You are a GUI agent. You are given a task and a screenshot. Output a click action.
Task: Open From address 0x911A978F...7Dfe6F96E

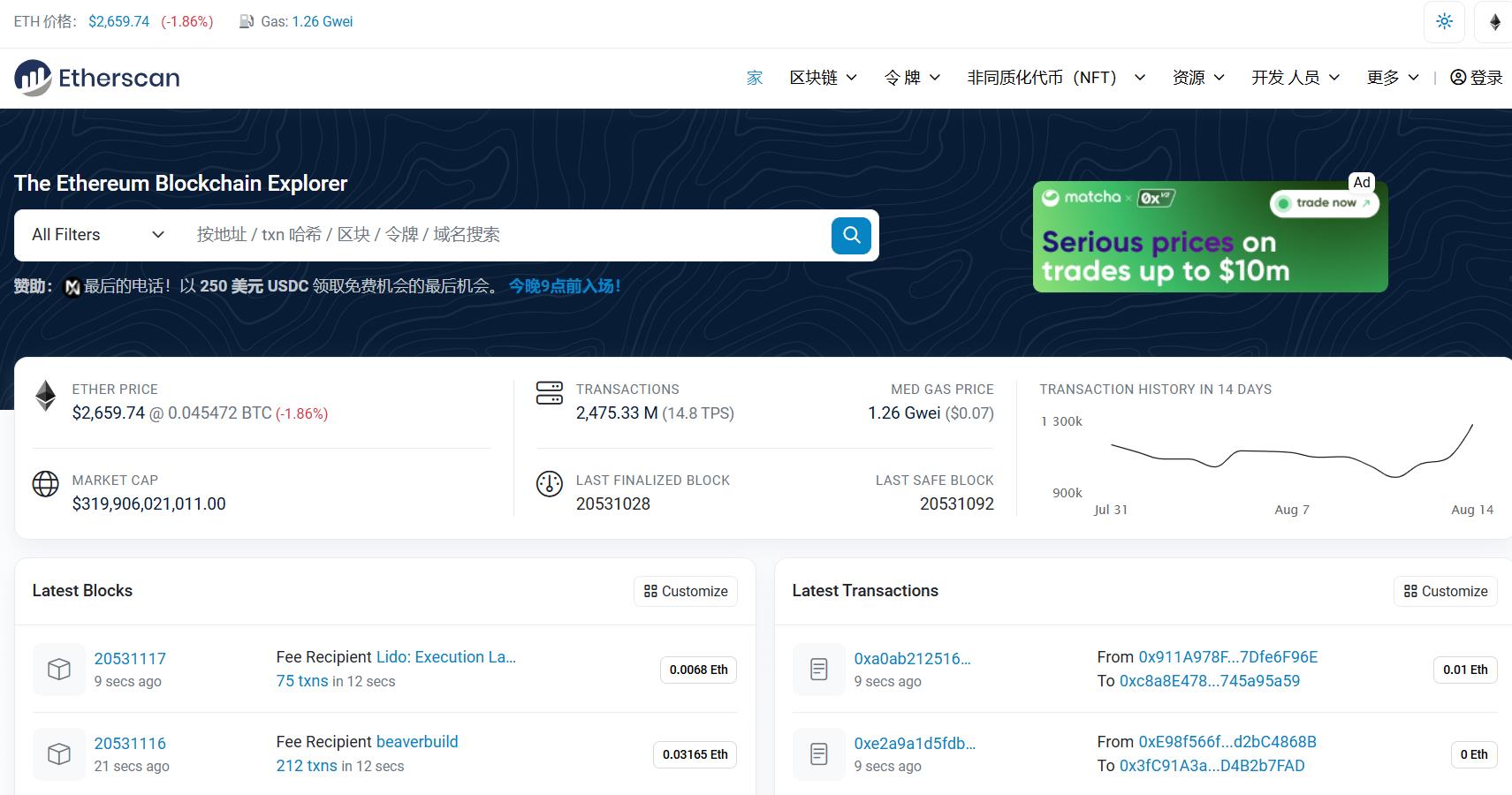pos(1228,657)
